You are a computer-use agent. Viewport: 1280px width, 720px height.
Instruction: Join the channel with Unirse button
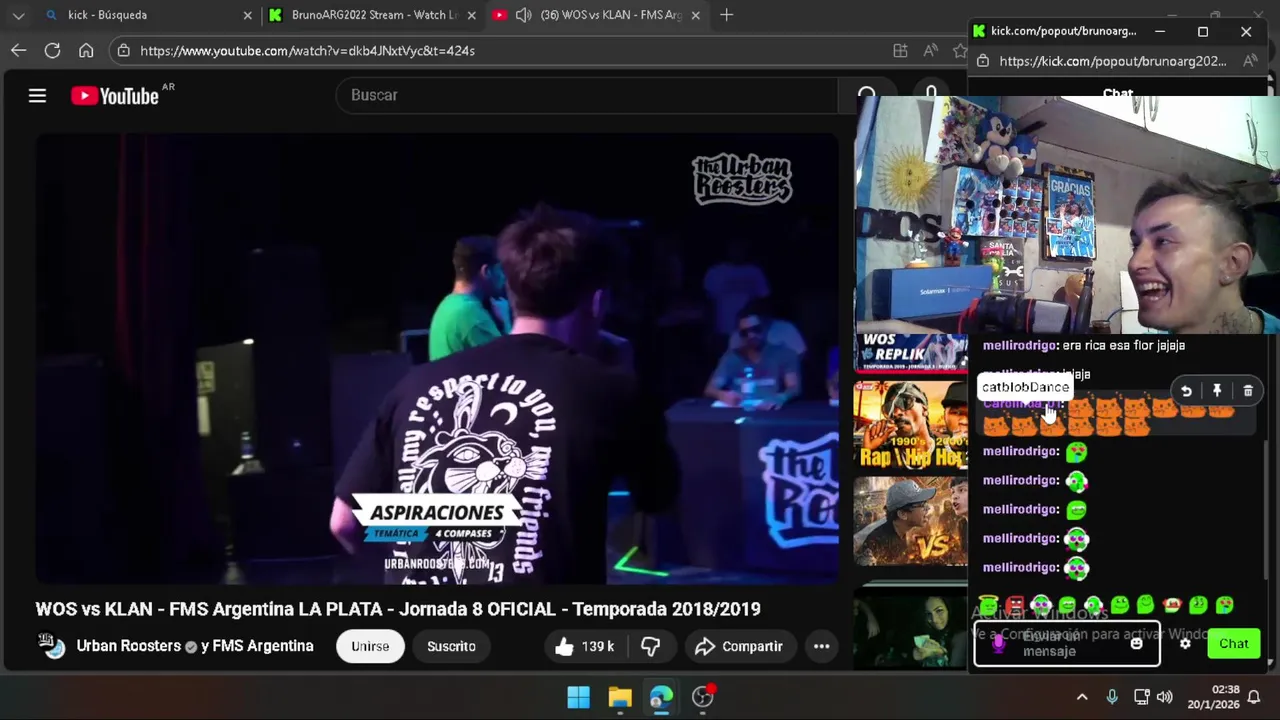click(x=370, y=646)
